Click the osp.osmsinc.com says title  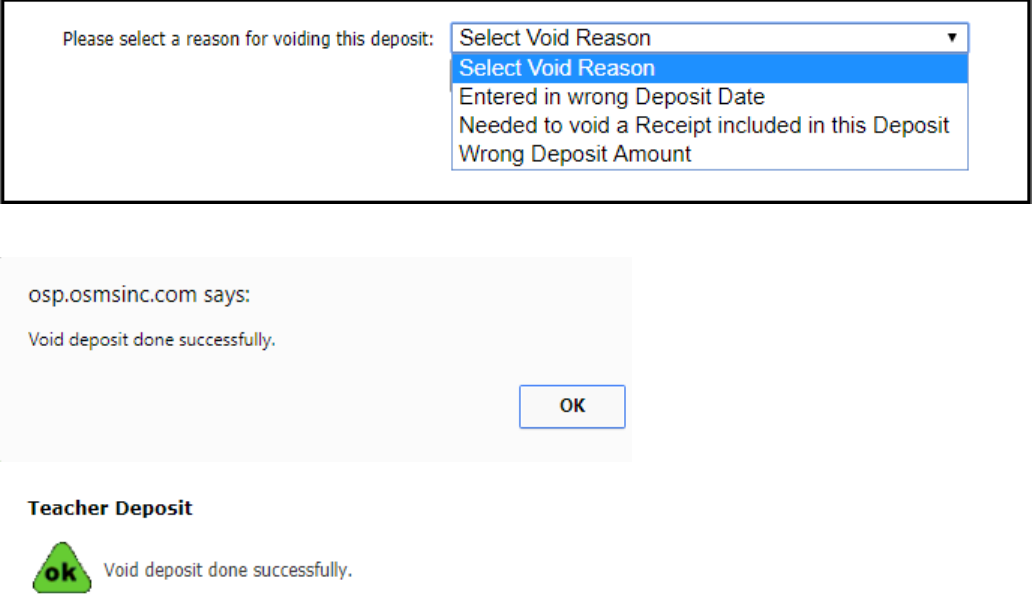[139, 294]
